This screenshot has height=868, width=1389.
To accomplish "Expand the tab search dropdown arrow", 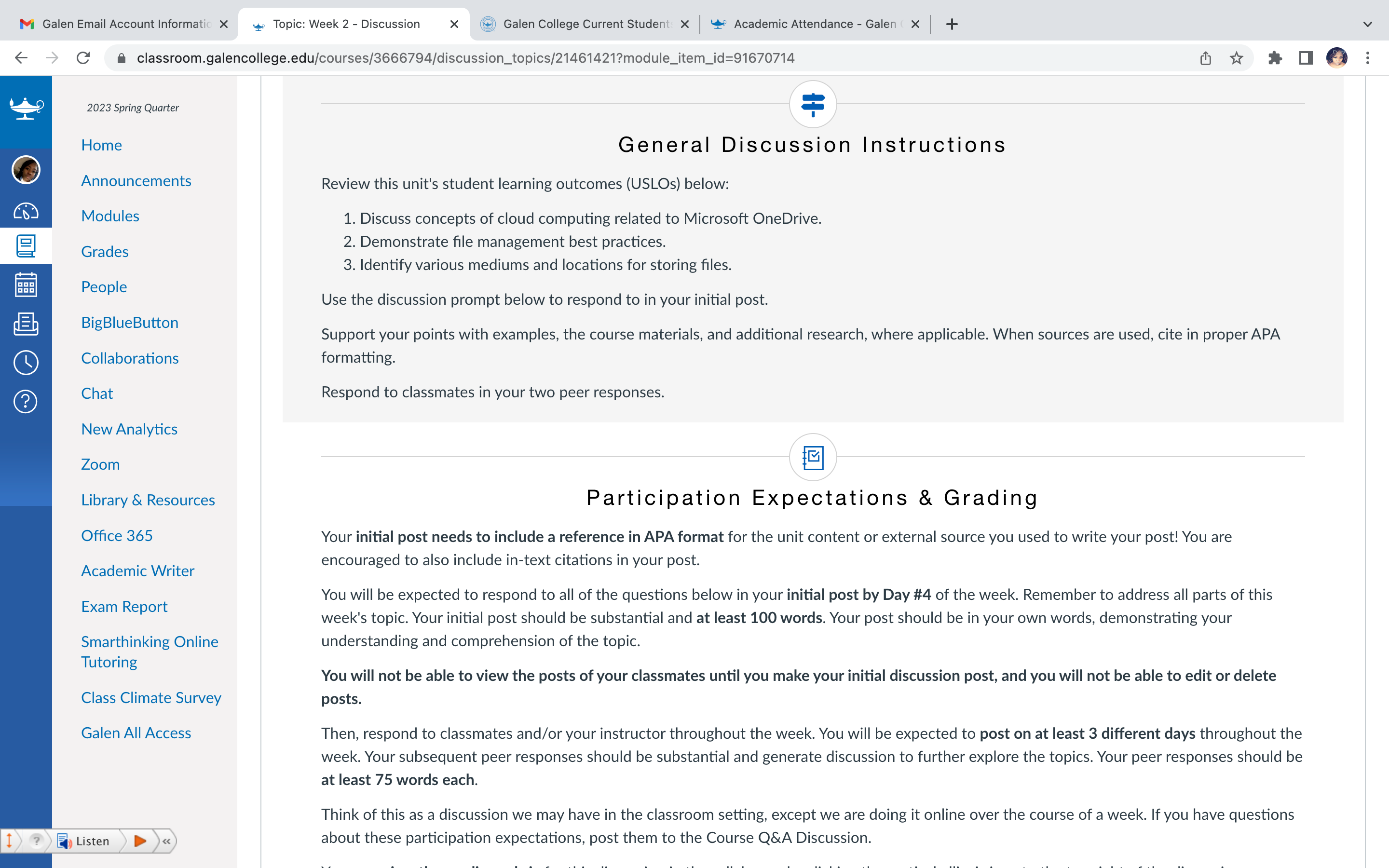I will coord(1367,24).
